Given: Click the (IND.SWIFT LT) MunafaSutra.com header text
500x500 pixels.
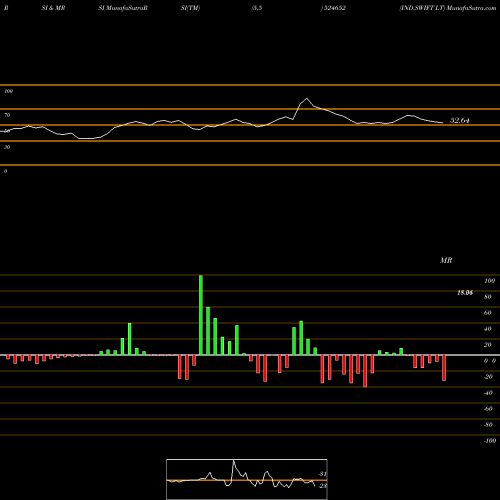Looking at the screenshot, I should click(448, 8).
